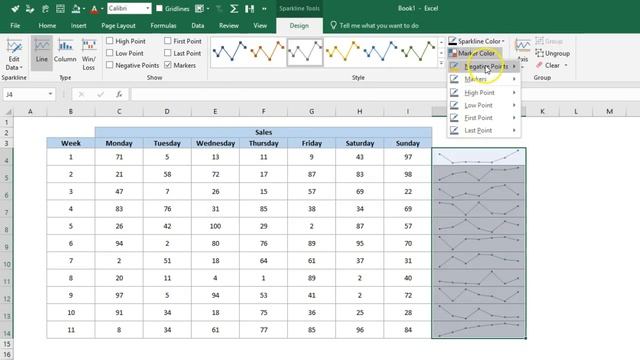The height and width of the screenshot is (360, 640).
Task: Open the File tab
Action: 15,25
